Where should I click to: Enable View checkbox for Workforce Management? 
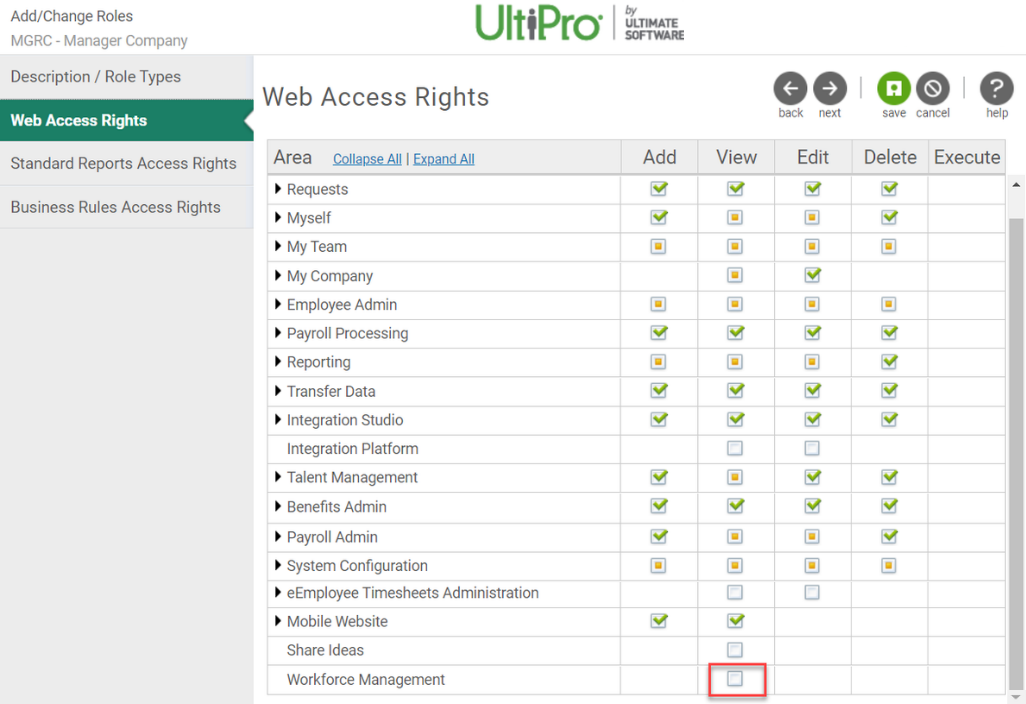click(x=735, y=679)
